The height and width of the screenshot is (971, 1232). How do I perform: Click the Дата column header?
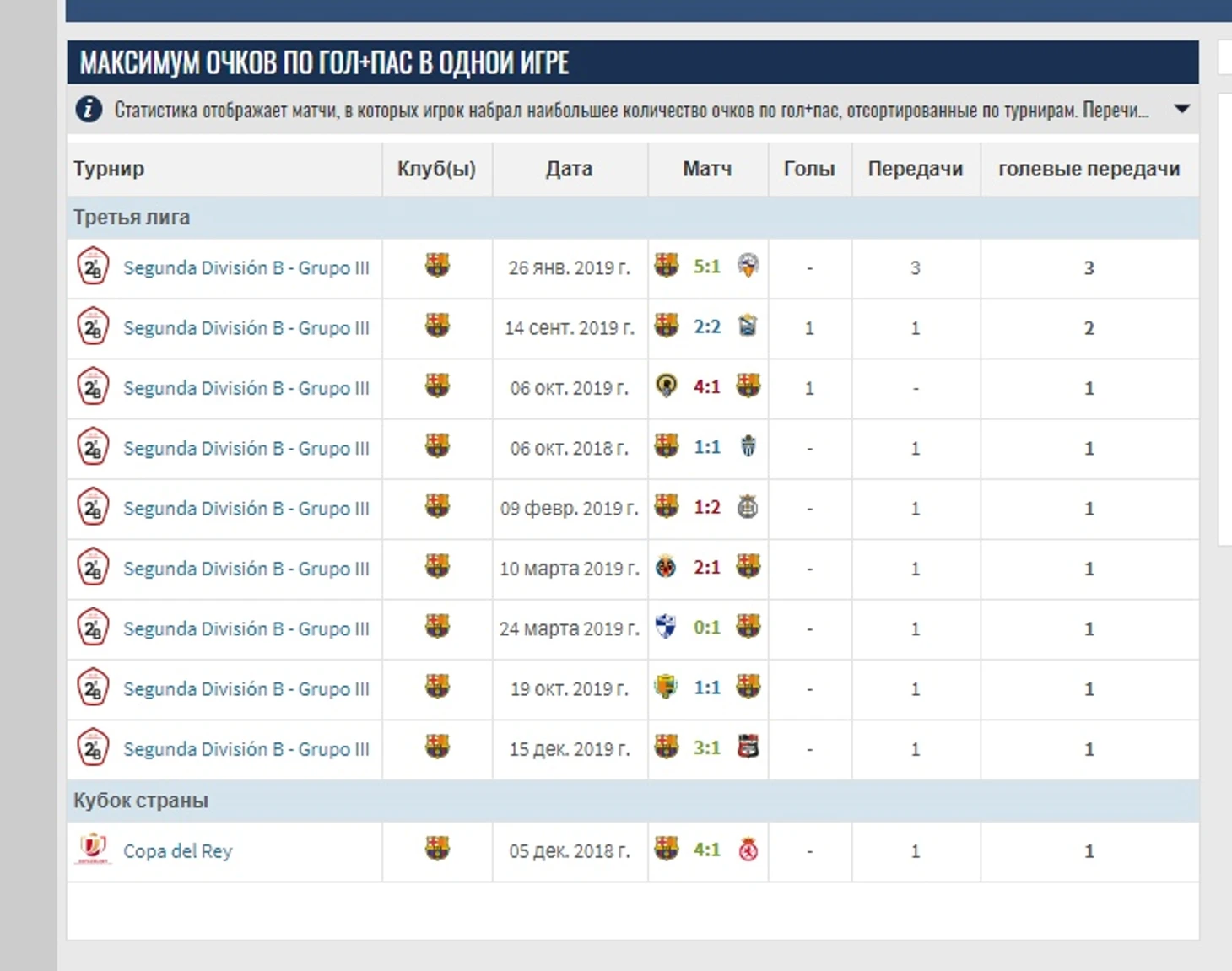tap(569, 169)
